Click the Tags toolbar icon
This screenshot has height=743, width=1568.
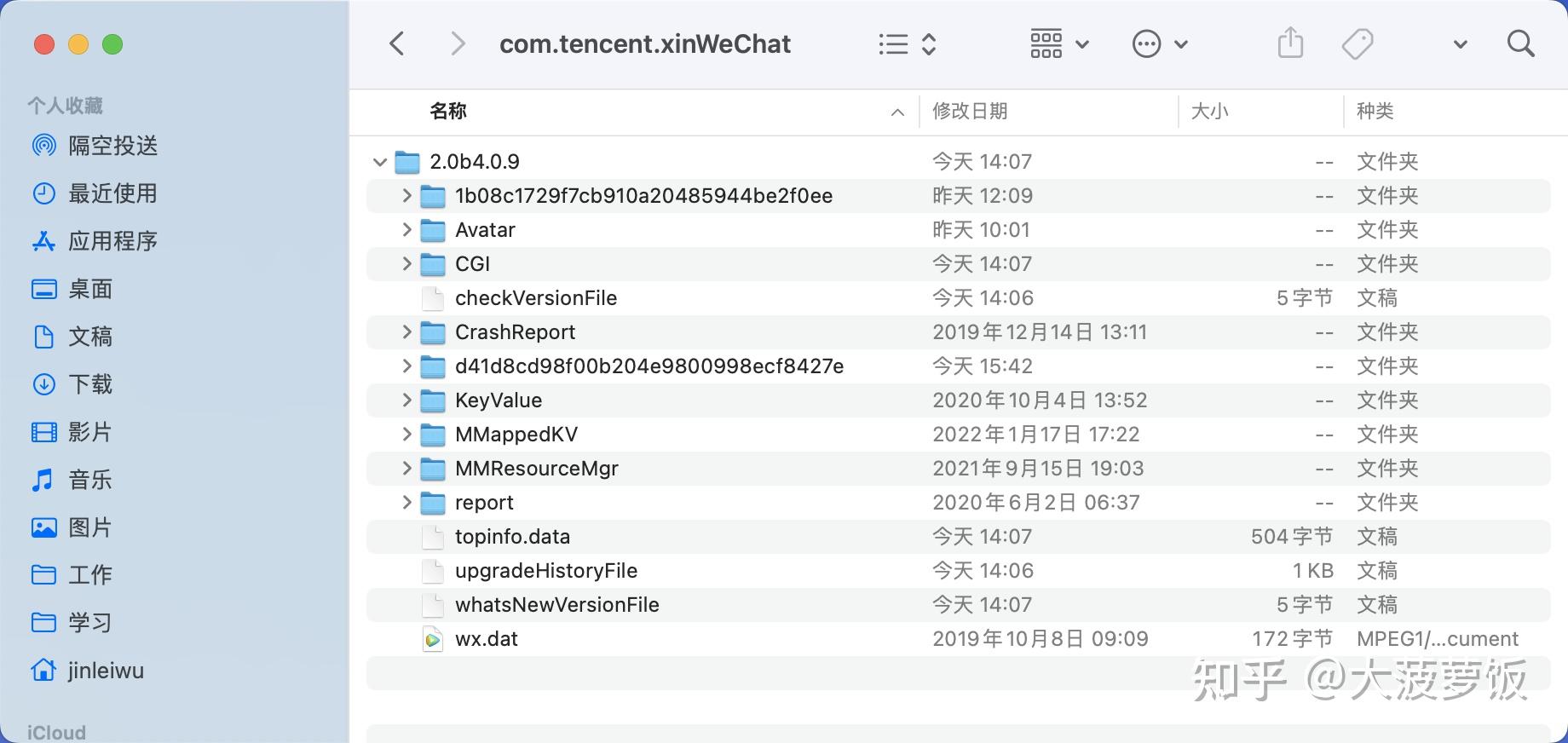[x=1357, y=43]
